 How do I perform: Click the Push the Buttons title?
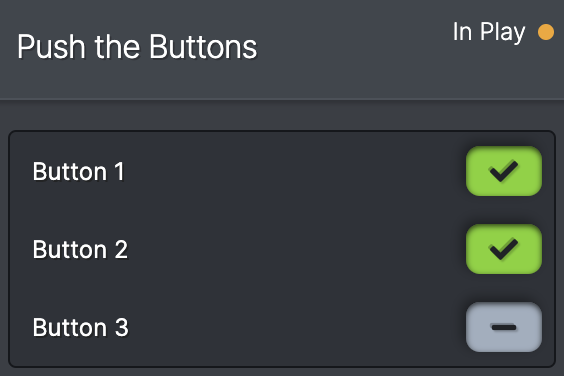(x=137, y=47)
